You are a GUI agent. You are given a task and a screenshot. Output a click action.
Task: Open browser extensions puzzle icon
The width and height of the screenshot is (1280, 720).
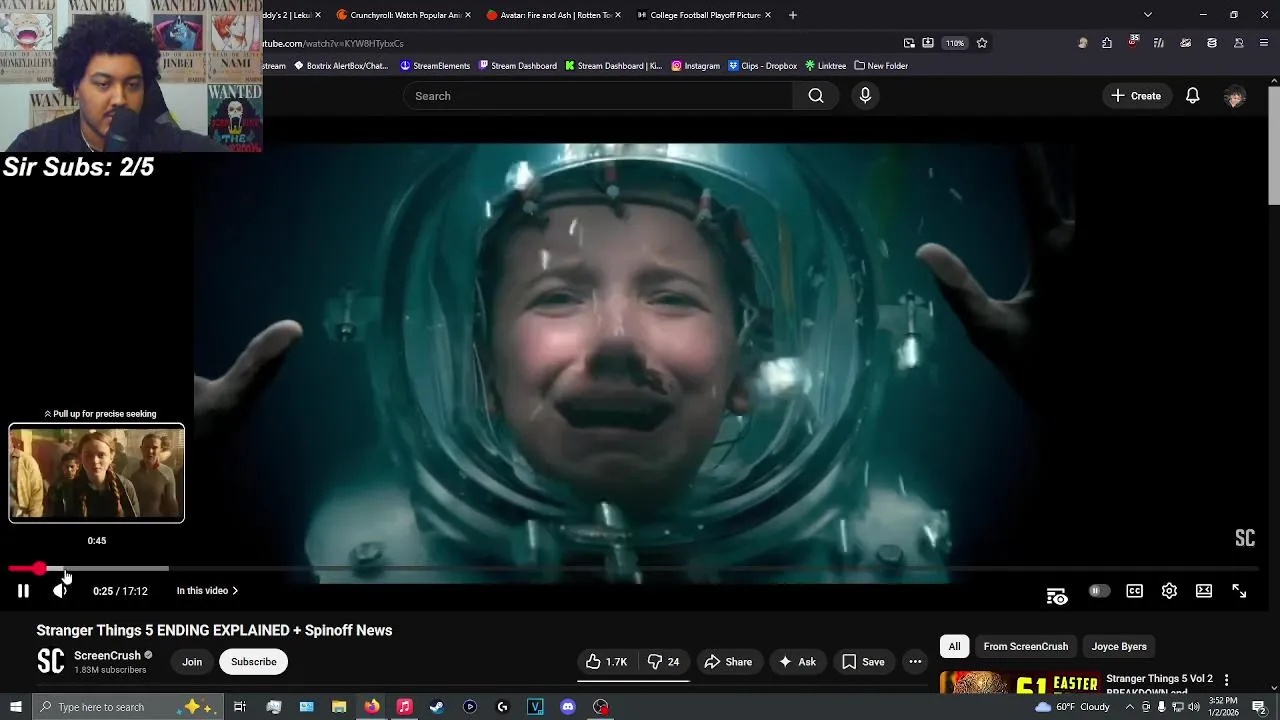tap(1107, 43)
